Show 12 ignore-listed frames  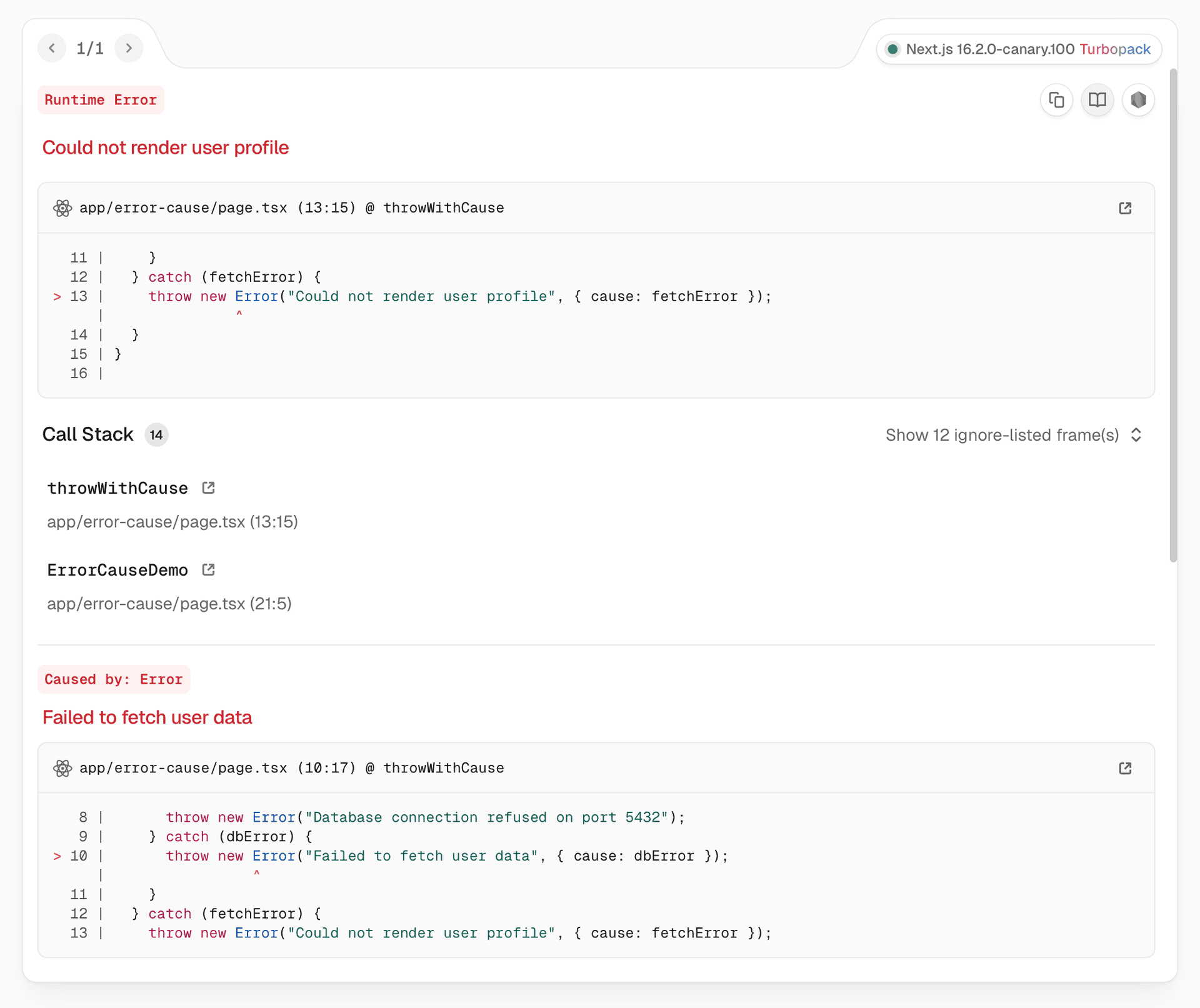click(x=1002, y=435)
